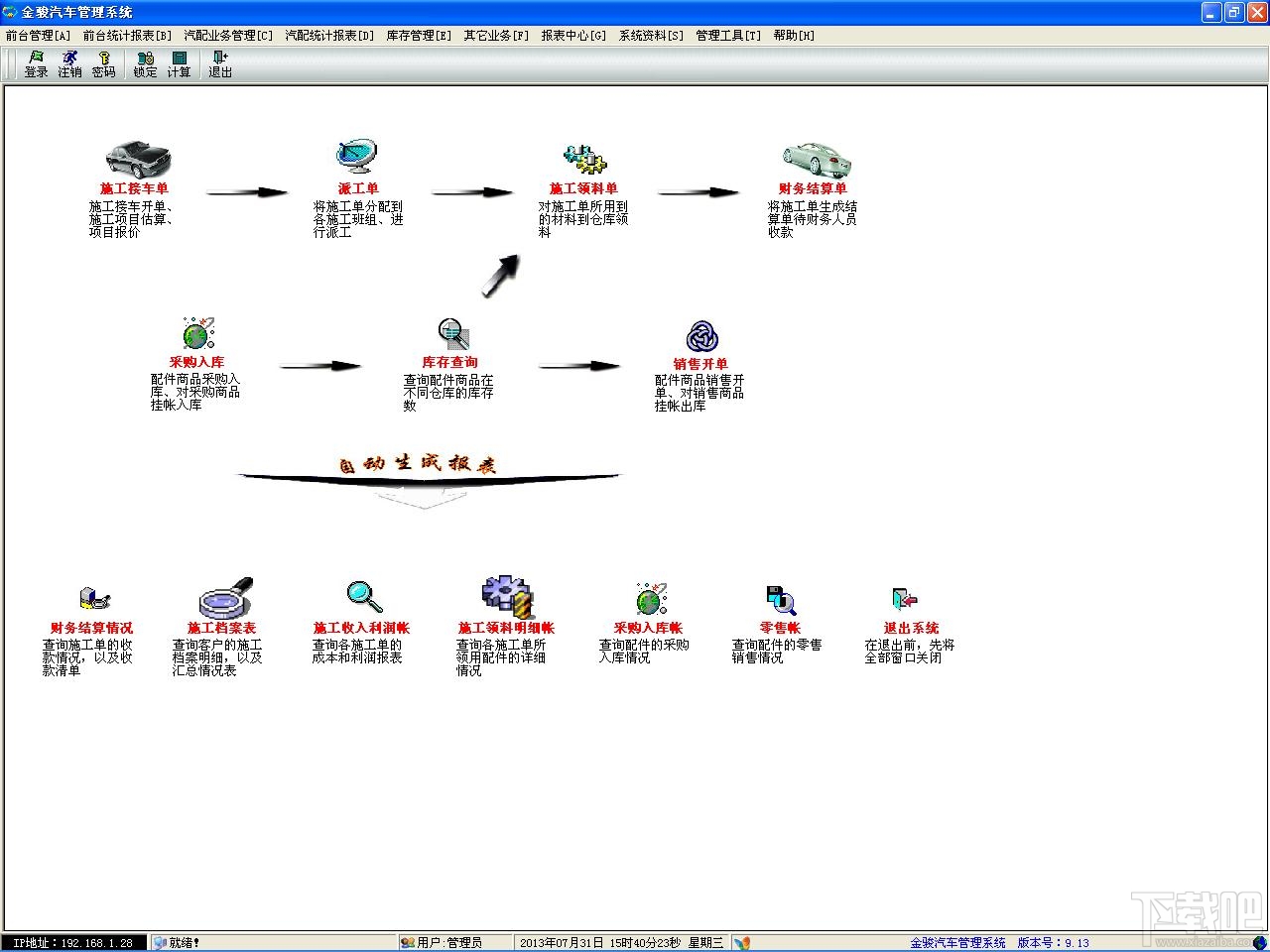Open the 施工领料明细帐 gear icon
This screenshot has width=1270, height=952.
[x=508, y=597]
